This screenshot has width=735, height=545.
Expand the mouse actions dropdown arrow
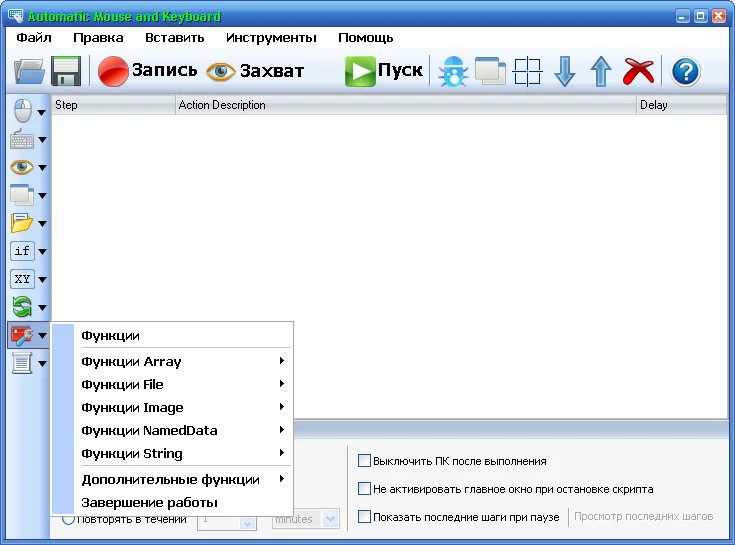[x=42, y=112]
